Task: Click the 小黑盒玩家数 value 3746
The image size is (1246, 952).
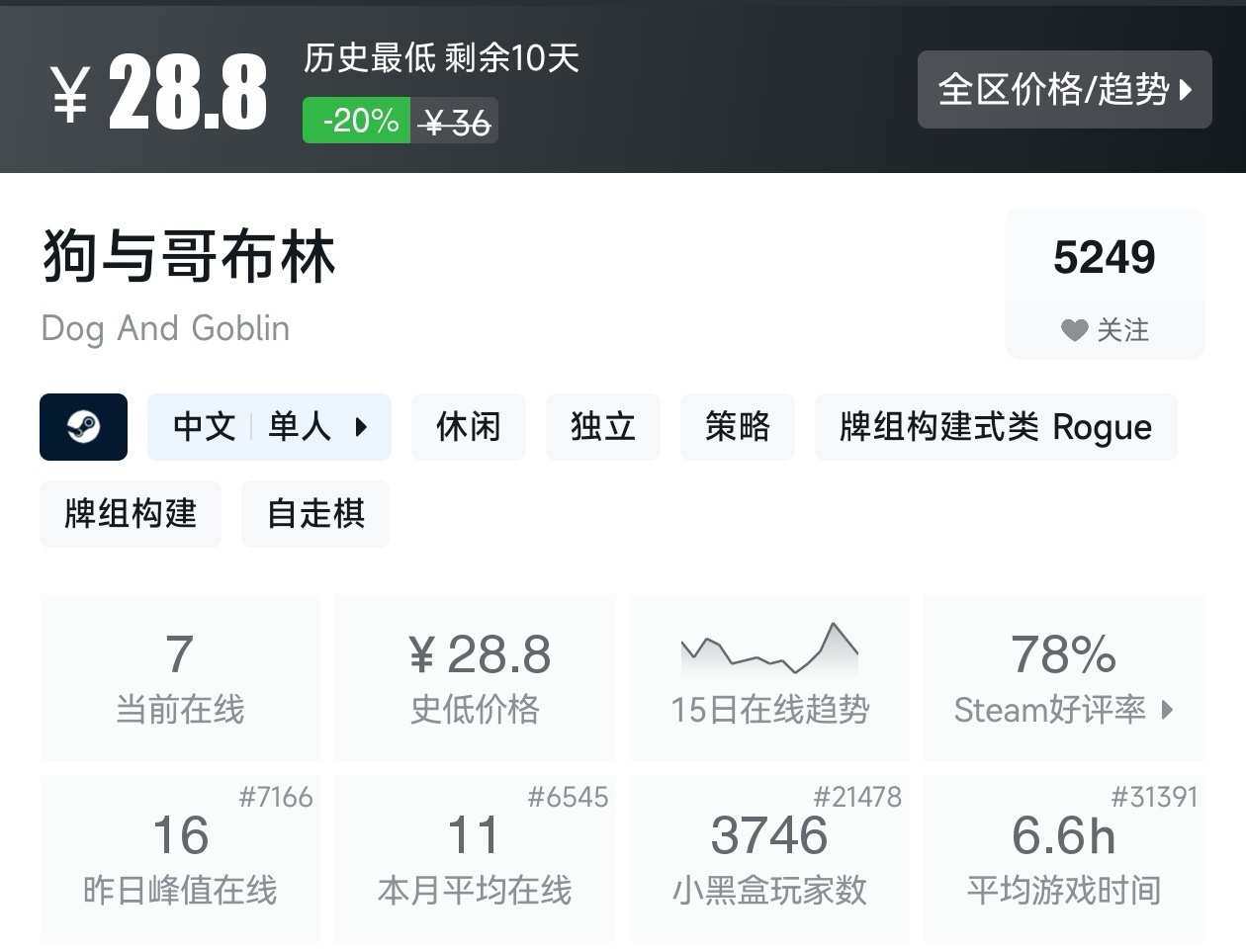Action: (769, 836)
